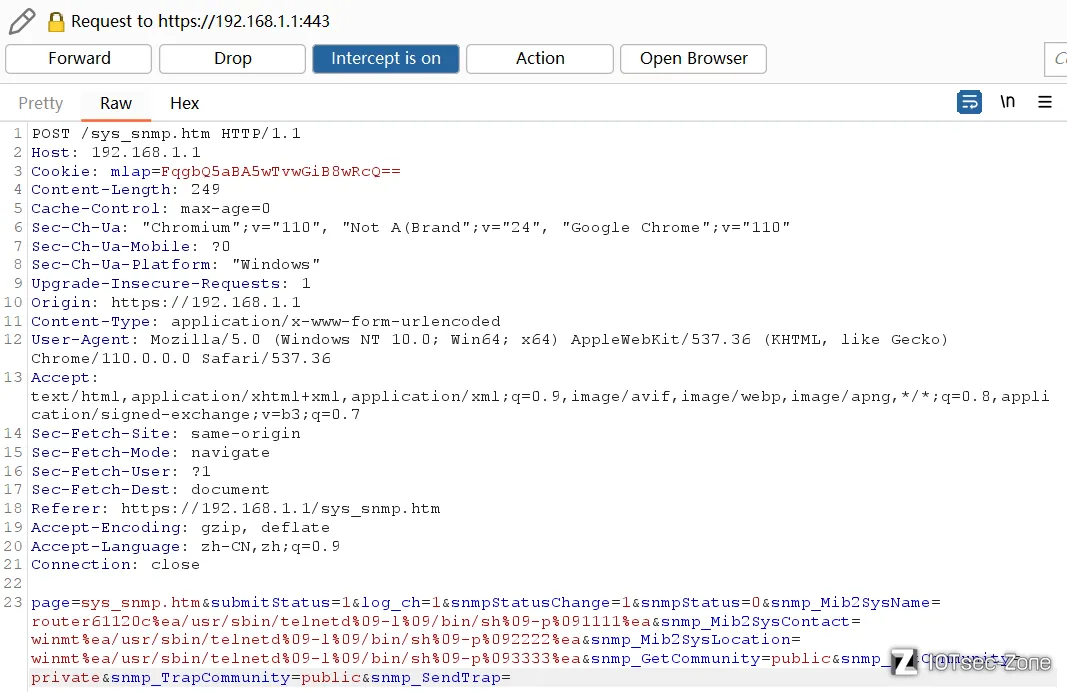Open the hamburger options menu
The width and height of the screenshot is (1067, 692).
pyautogui.click(x=1045, y=102)
